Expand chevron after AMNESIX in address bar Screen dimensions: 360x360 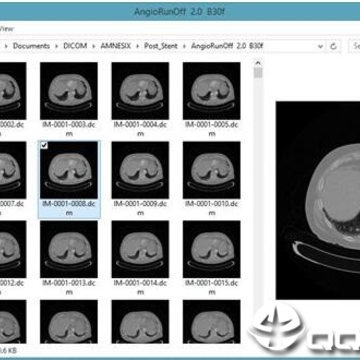tap(138, 46)
